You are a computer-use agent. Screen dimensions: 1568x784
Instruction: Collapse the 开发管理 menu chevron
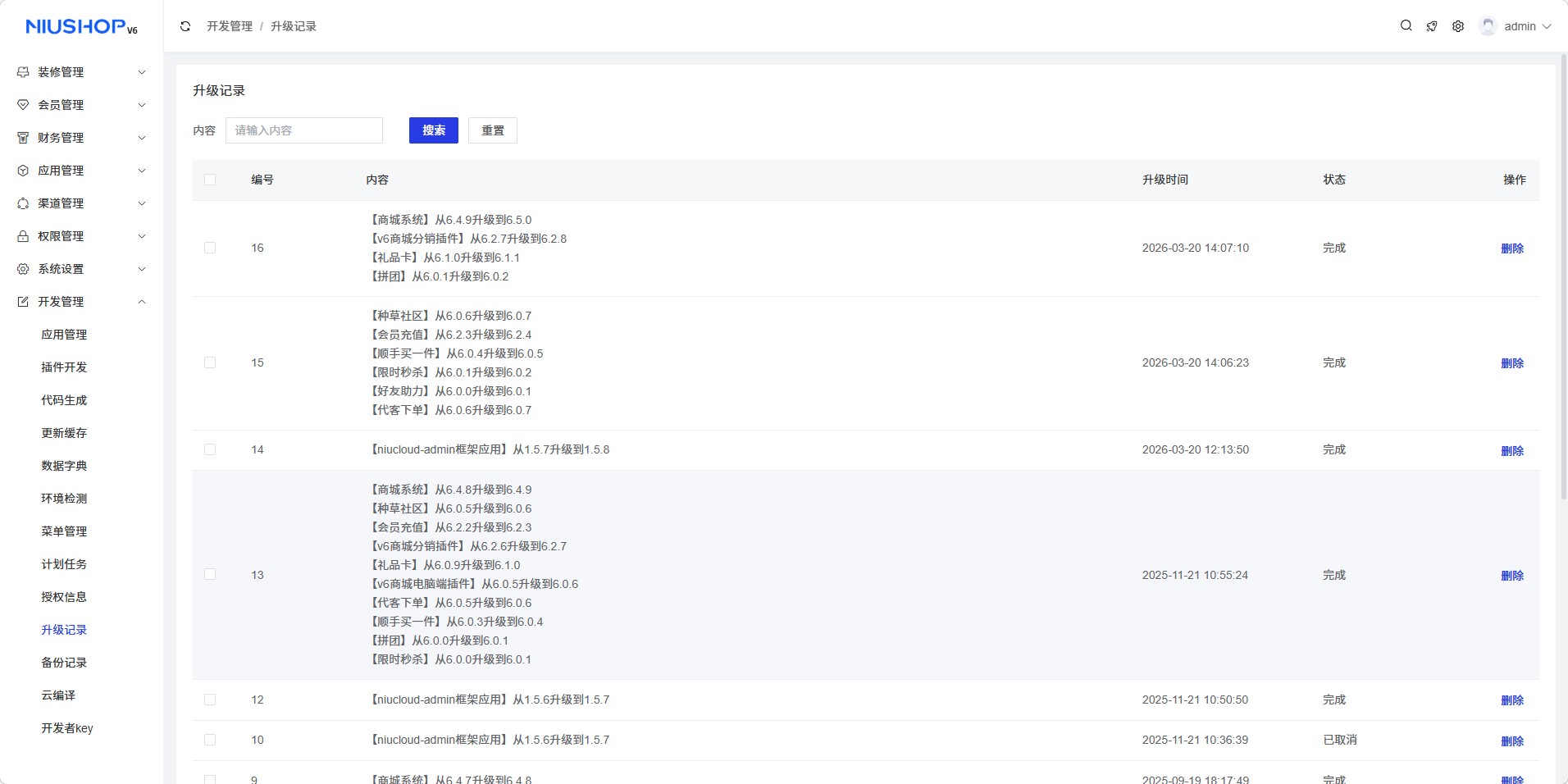coord(142,302)
